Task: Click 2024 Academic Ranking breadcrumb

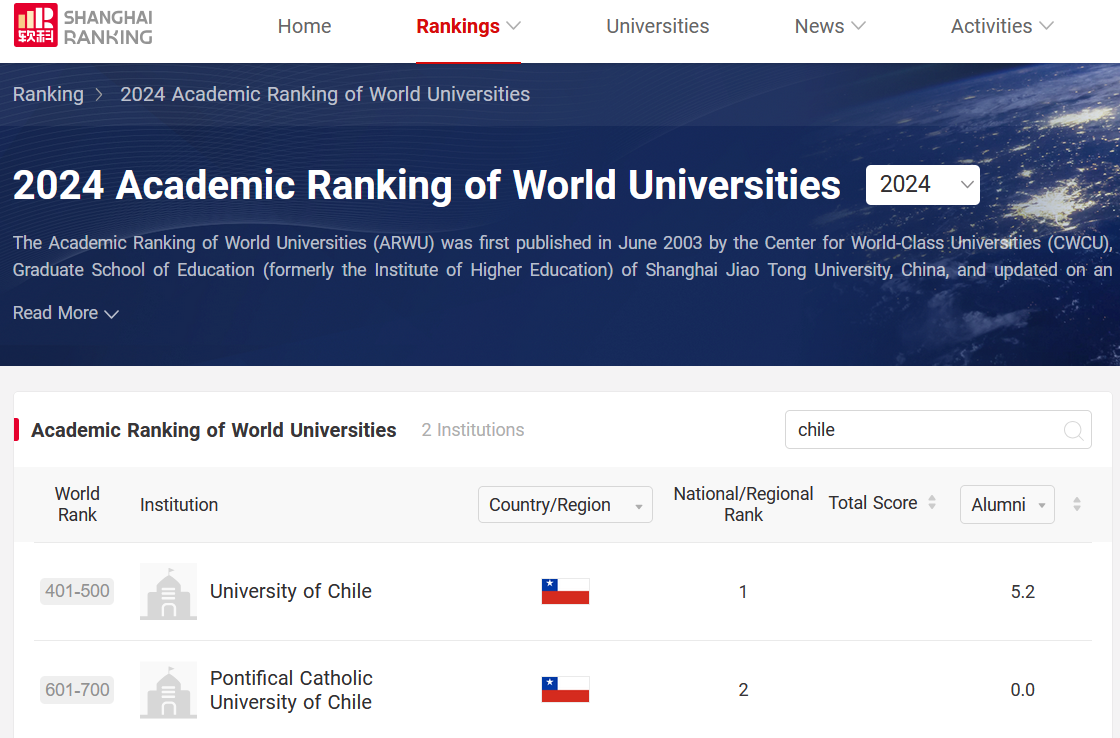Action: 325,94
